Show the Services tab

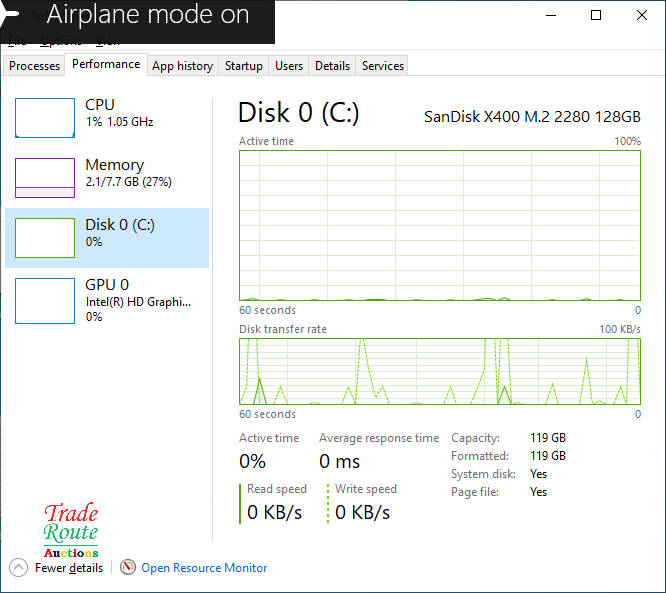coord(383,66)
